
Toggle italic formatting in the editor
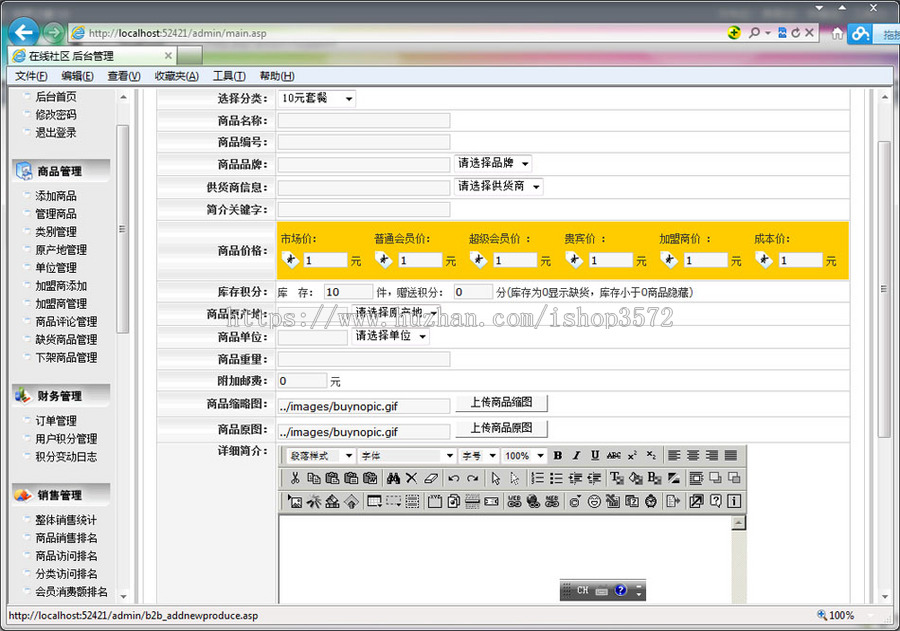point(577,456)
